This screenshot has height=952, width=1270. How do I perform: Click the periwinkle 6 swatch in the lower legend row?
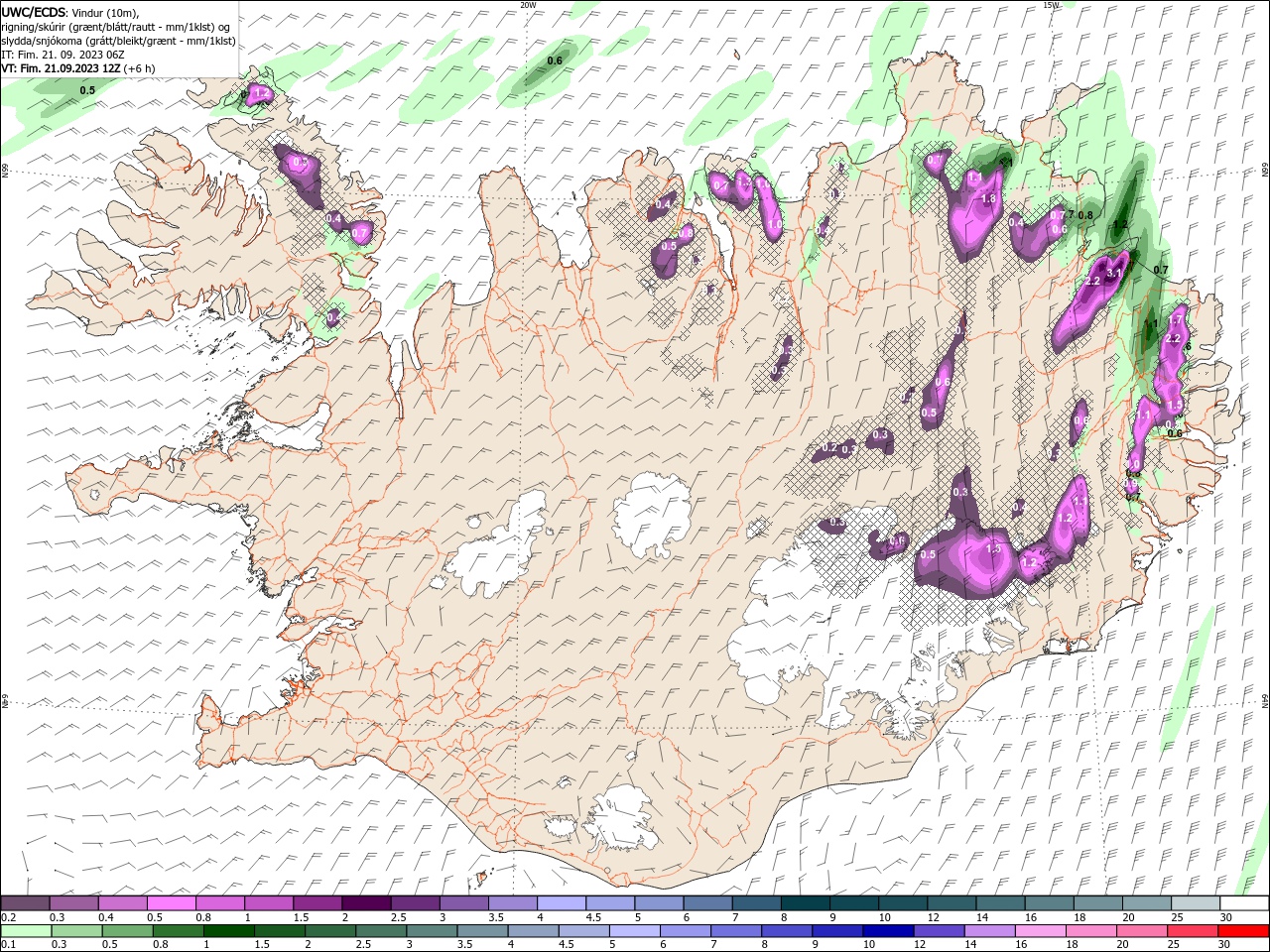coord(686,931)
